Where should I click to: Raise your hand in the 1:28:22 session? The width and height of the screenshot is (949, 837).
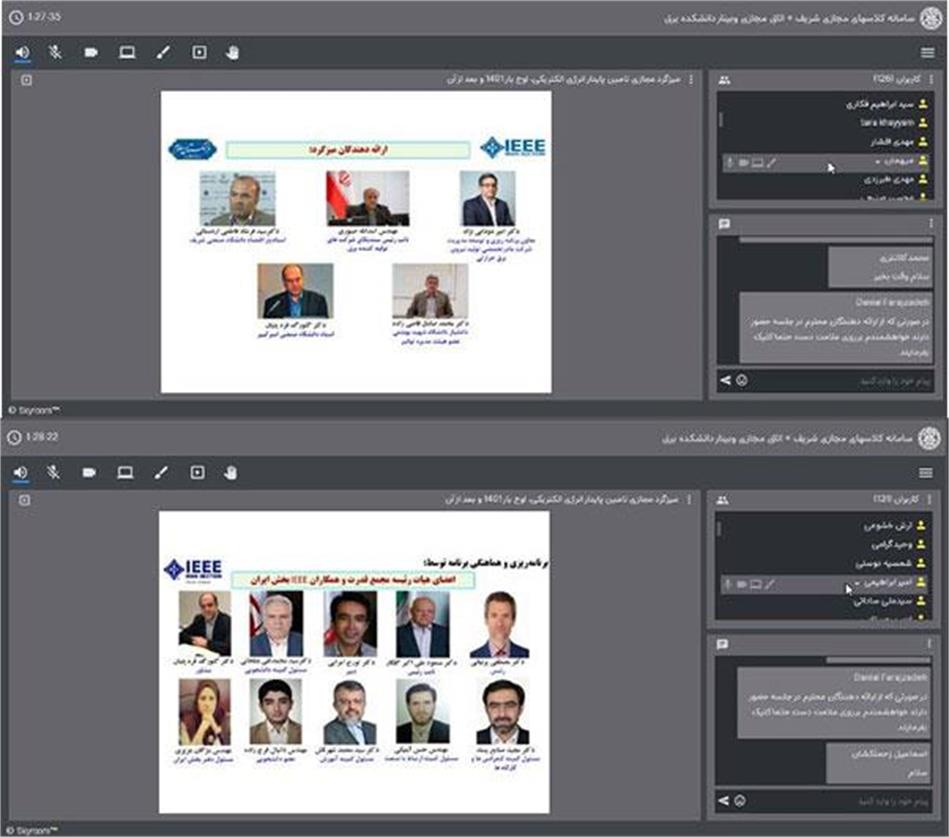coord(232,472)
